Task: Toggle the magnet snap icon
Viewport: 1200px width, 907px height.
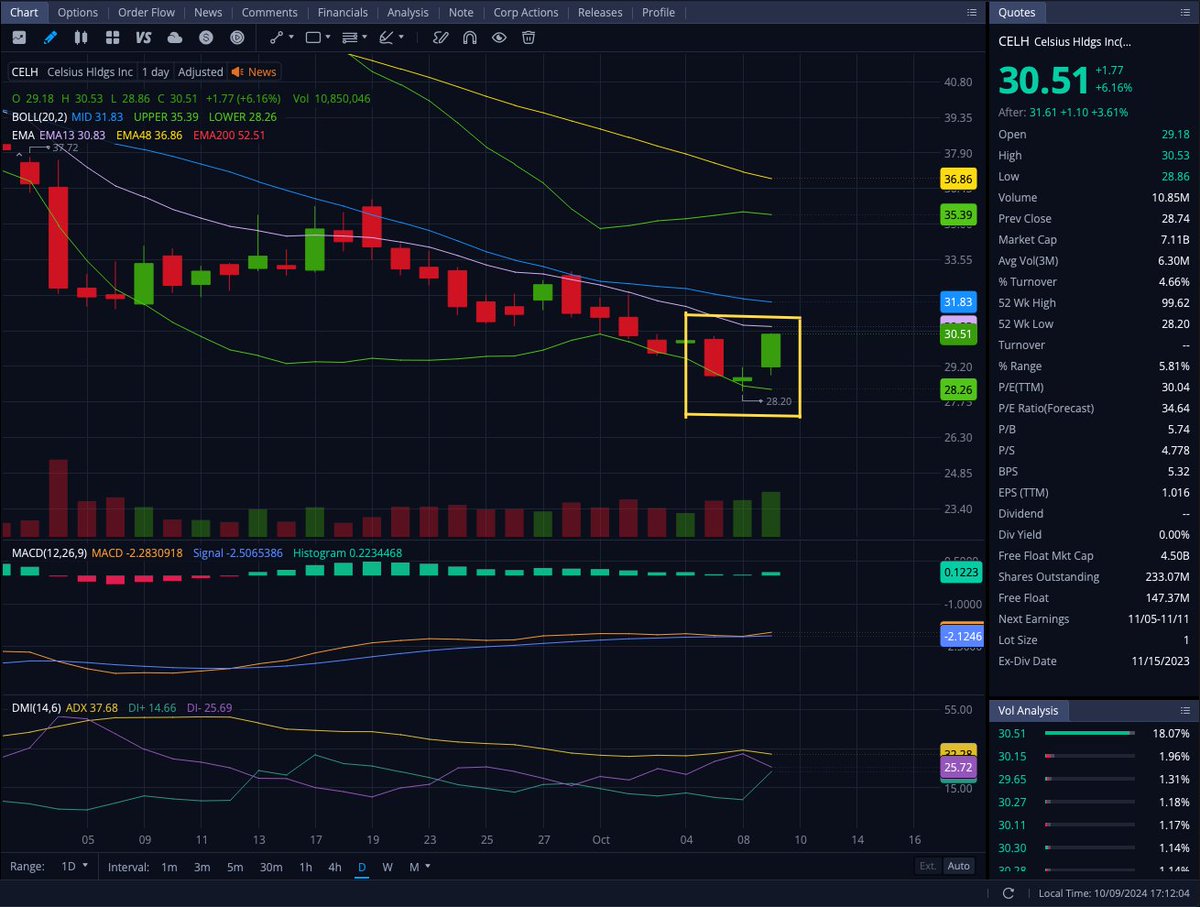Action: click(x=470, y=37)
